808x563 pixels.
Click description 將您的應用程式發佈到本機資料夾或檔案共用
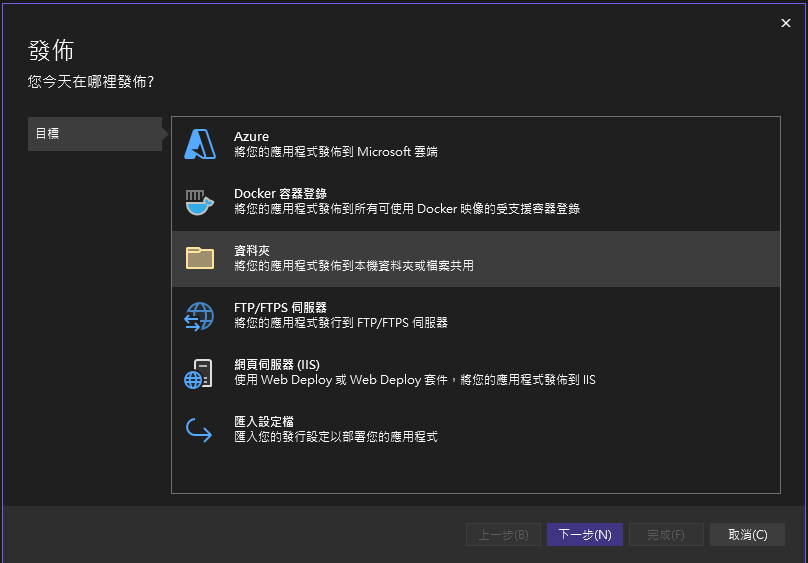pyautogui.click(x=354, y=266)
